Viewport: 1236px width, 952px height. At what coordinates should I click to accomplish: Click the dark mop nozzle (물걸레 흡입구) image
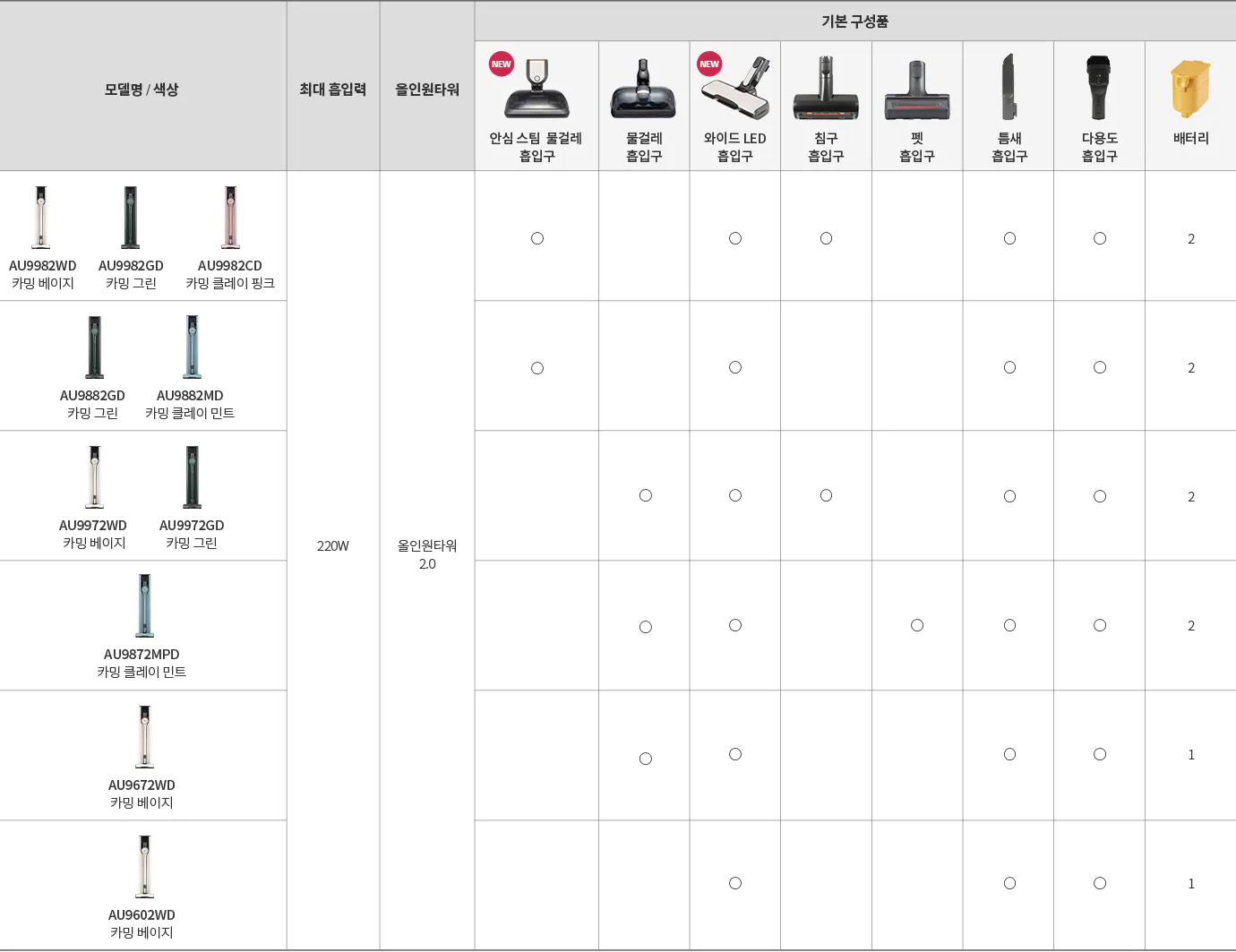[643, 90]
